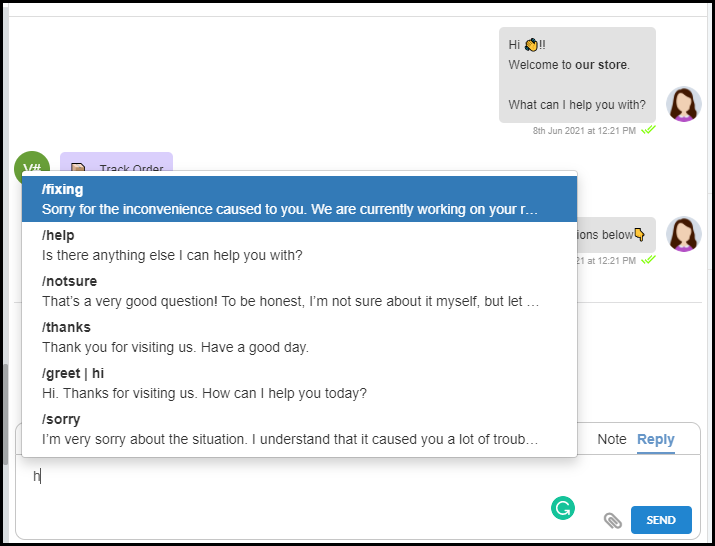The height and width of the screenshot is (546, 715).
Task: Click the paperclip attachment icon
Action: (612, 520)
